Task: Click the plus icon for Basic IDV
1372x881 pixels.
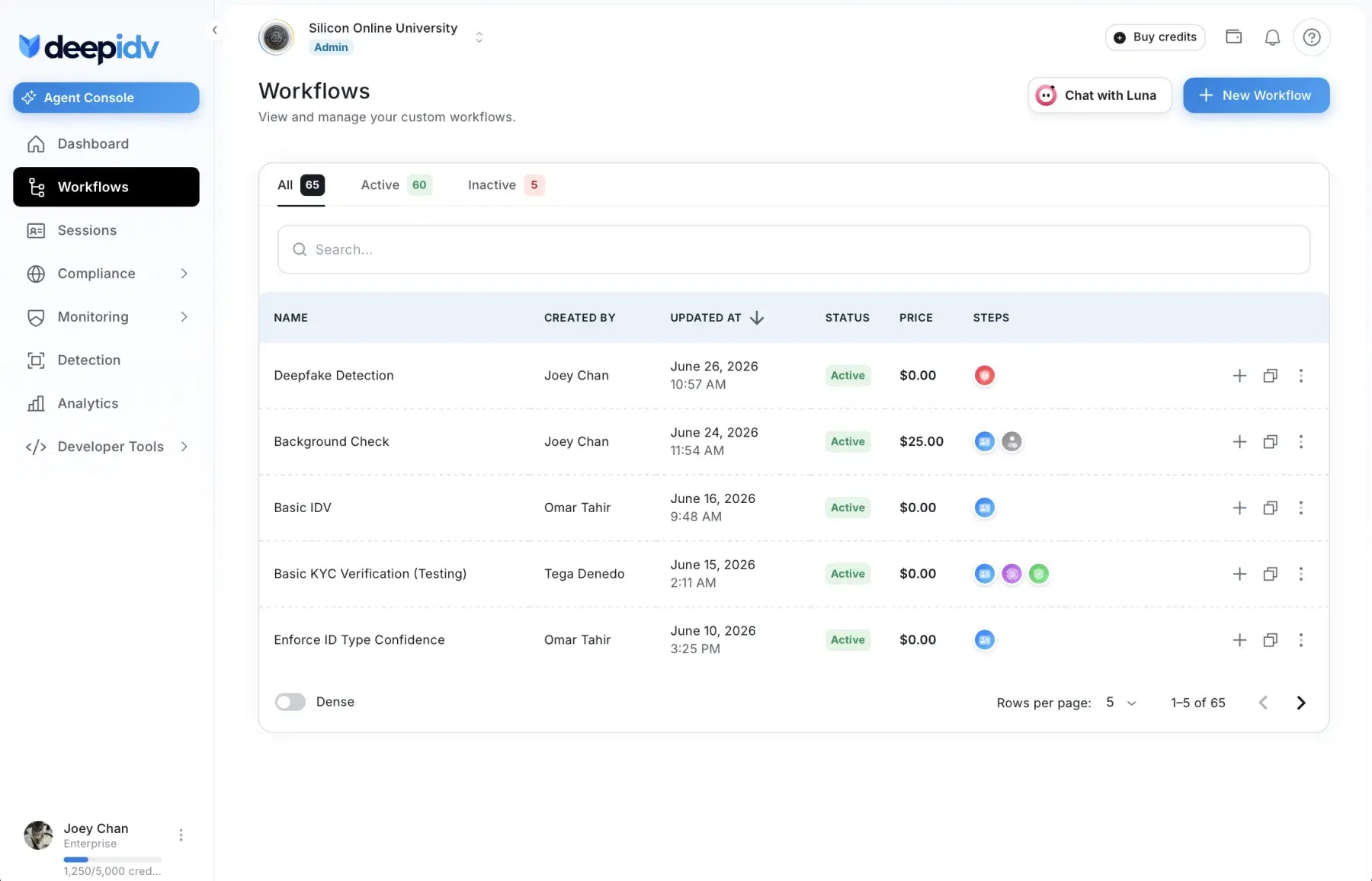Action: click(1239, 508)
